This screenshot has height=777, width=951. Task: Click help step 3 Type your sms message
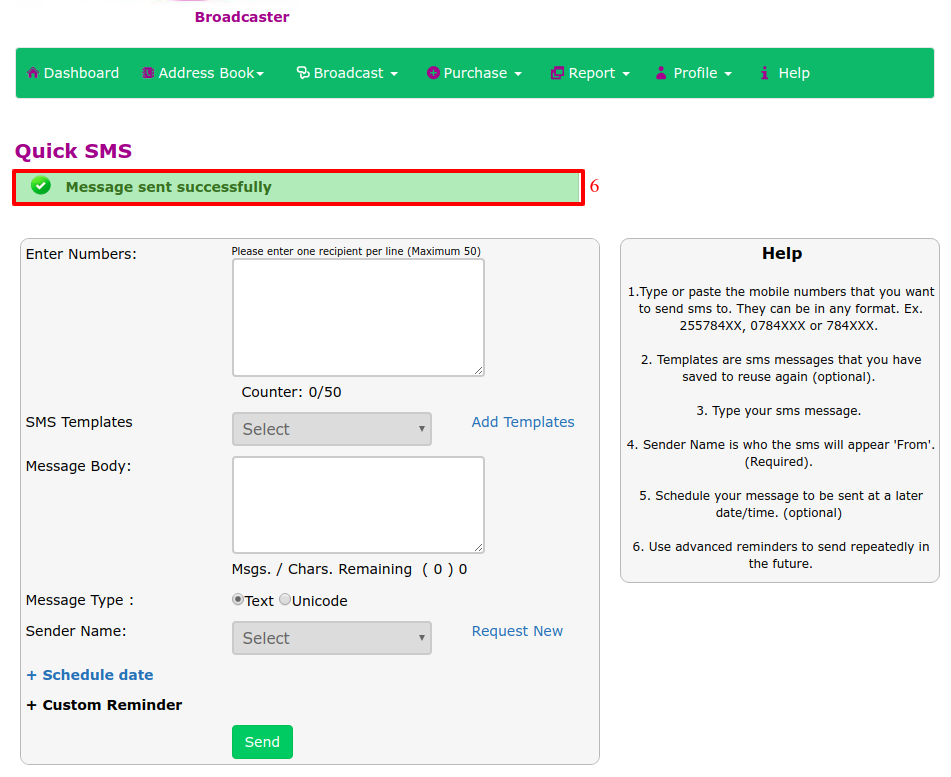coord(779,411)
